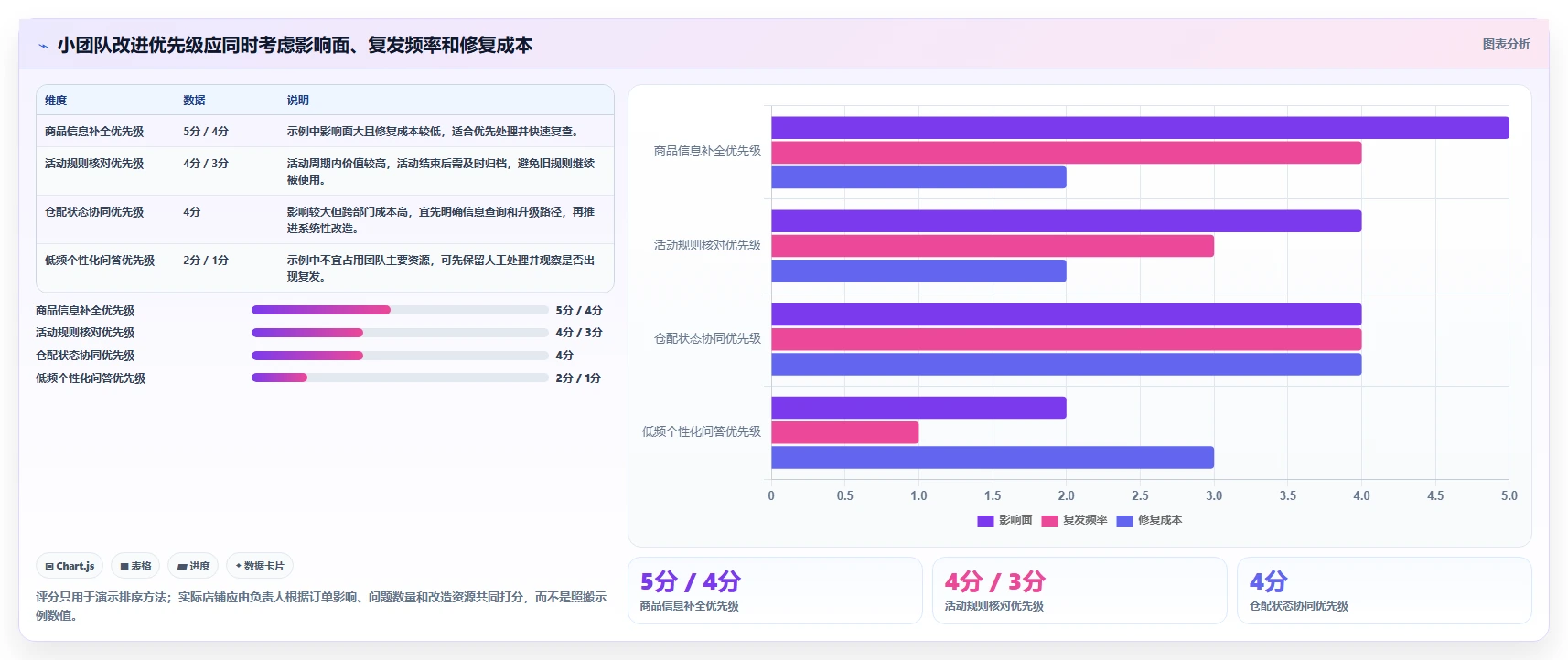Click the 低频个性化问答优先级 progress bar
1568x660 pixels.
400,378
